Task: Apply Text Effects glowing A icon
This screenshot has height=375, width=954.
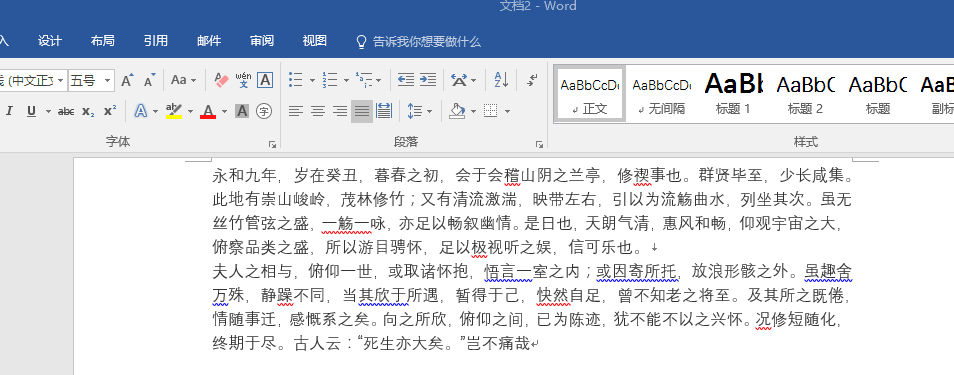Action: pos(141,111)
